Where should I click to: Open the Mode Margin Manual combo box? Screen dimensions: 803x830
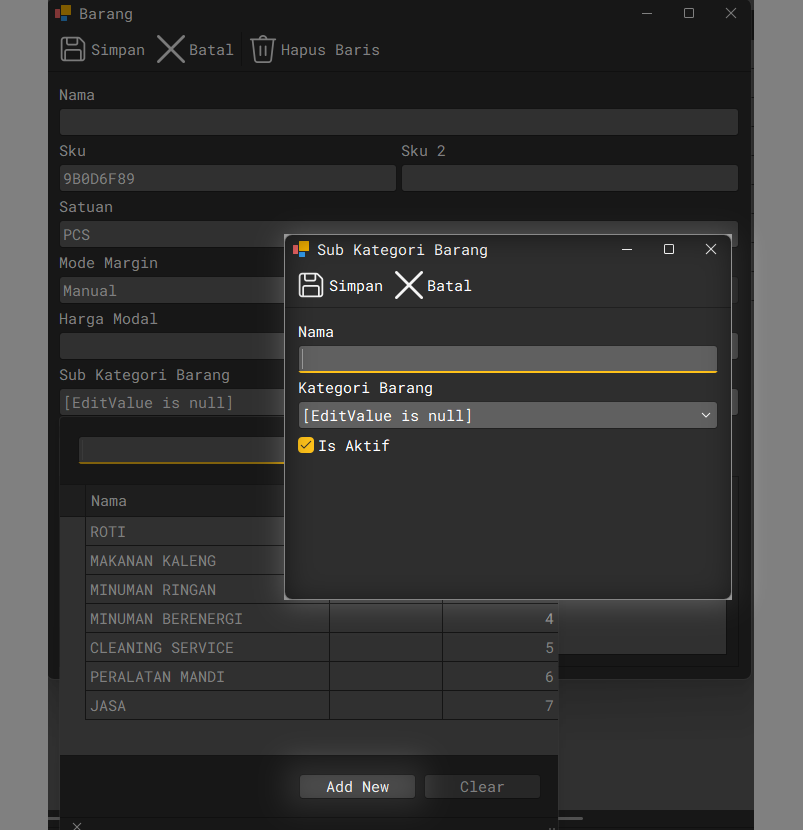point(170,291)
